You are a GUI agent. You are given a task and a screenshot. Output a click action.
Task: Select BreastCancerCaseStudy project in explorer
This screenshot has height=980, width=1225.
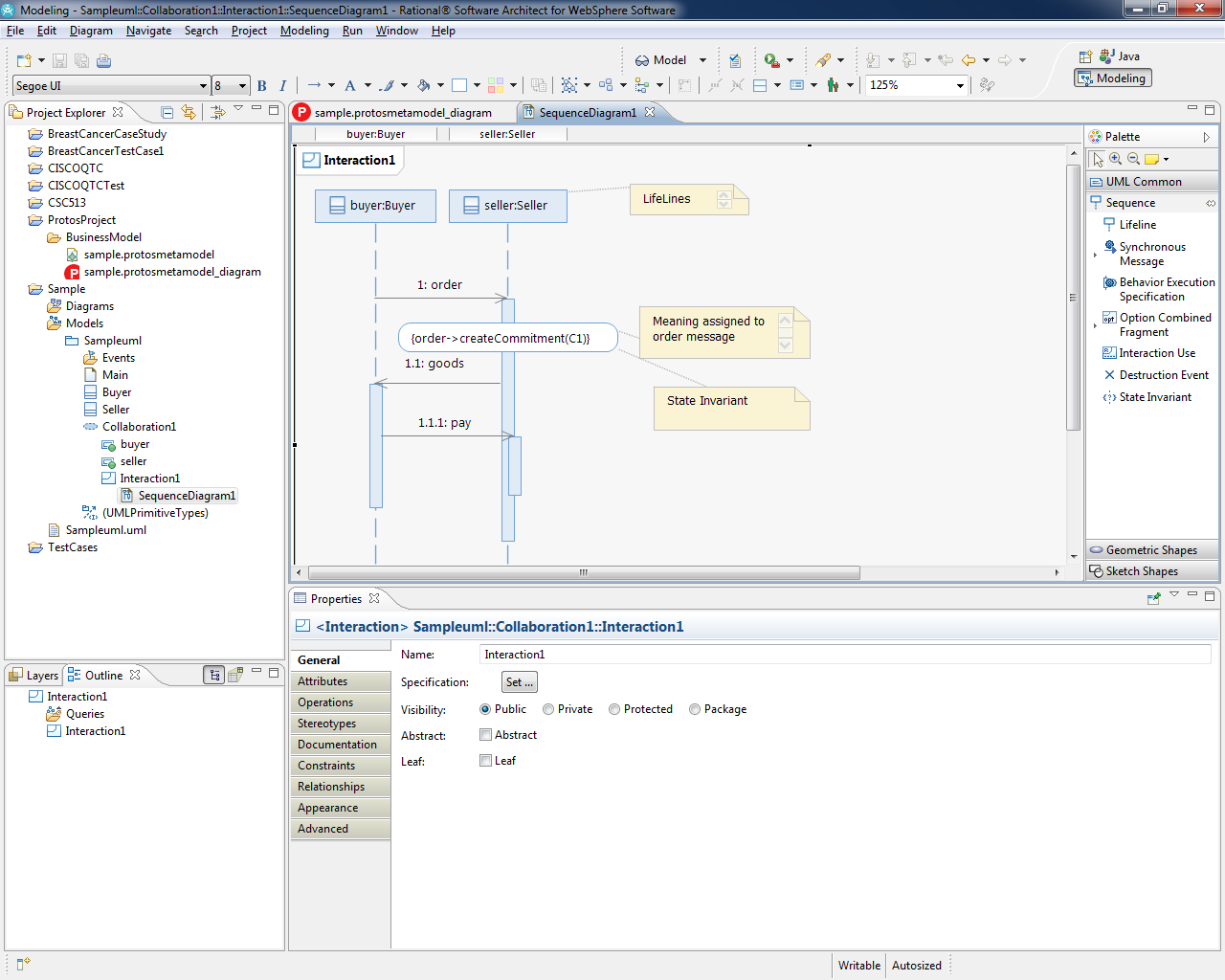106,134
